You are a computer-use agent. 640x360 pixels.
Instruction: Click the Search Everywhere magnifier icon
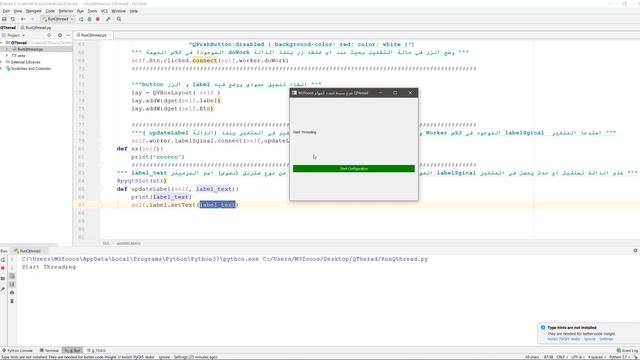pos(119,19)
